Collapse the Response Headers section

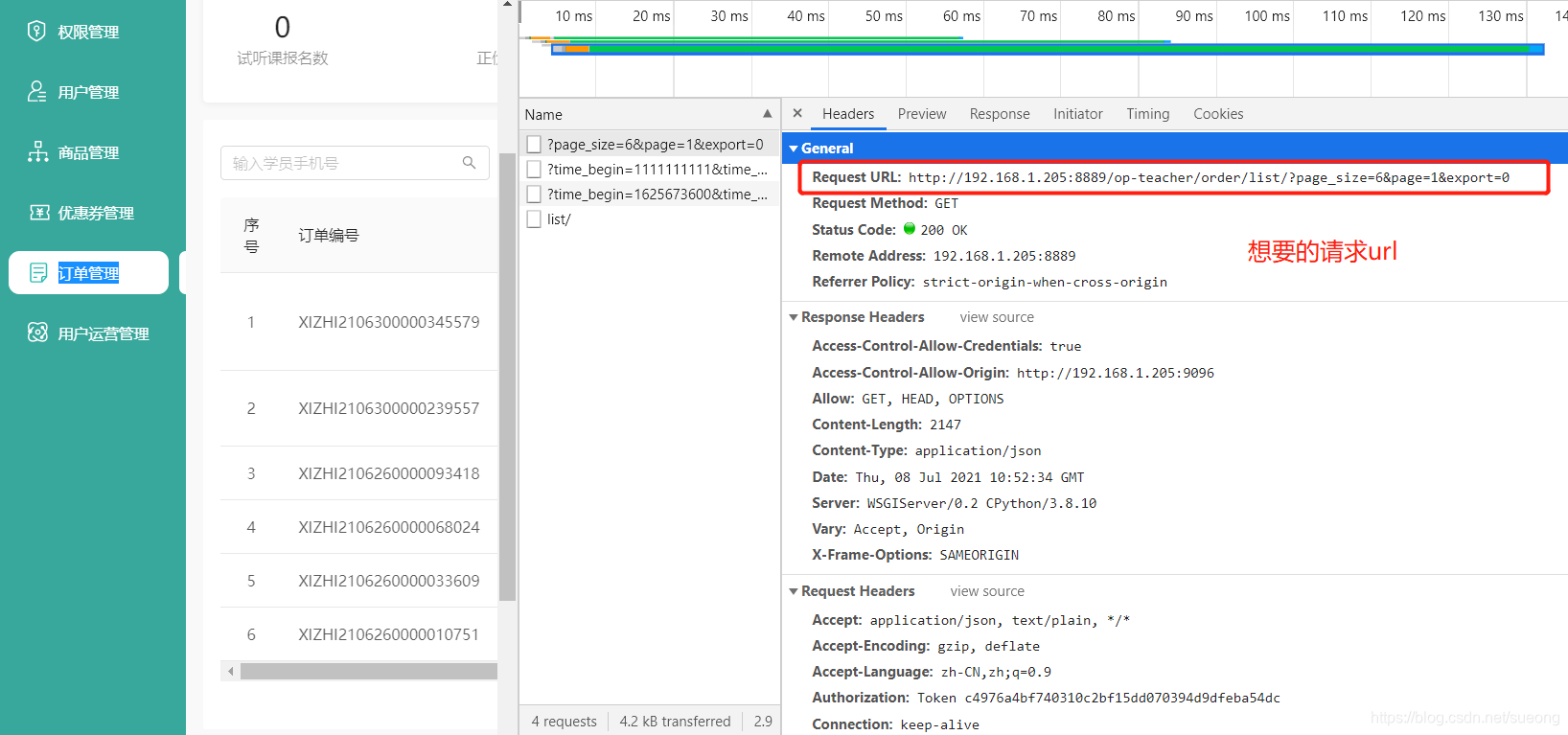[x=794, y=317]
